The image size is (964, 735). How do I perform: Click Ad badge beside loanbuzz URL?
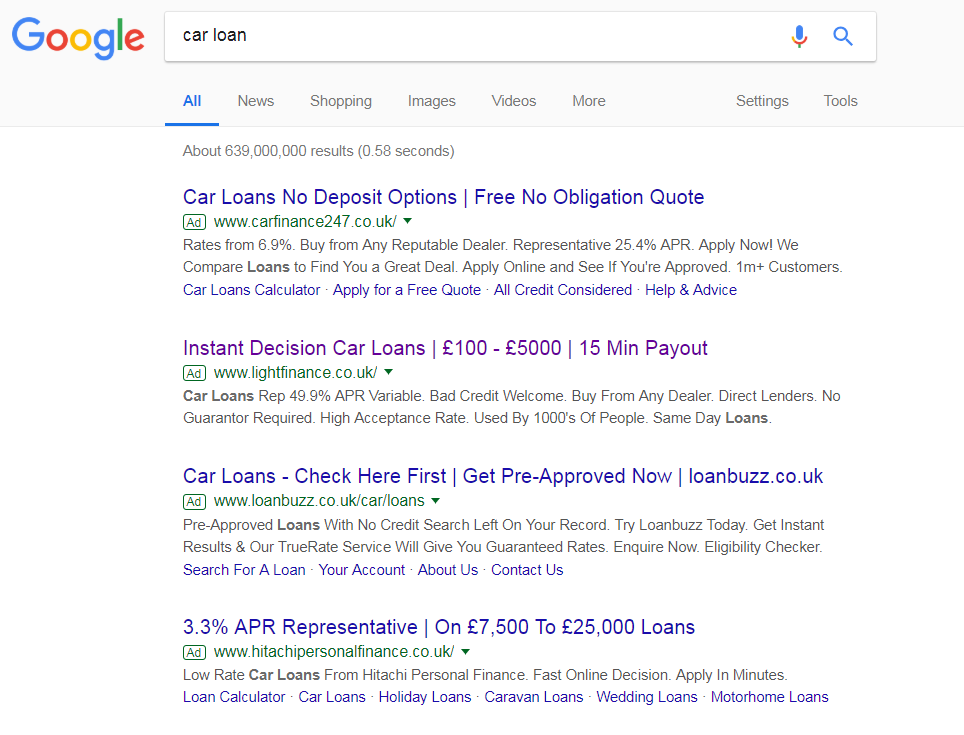click(194, 501)
